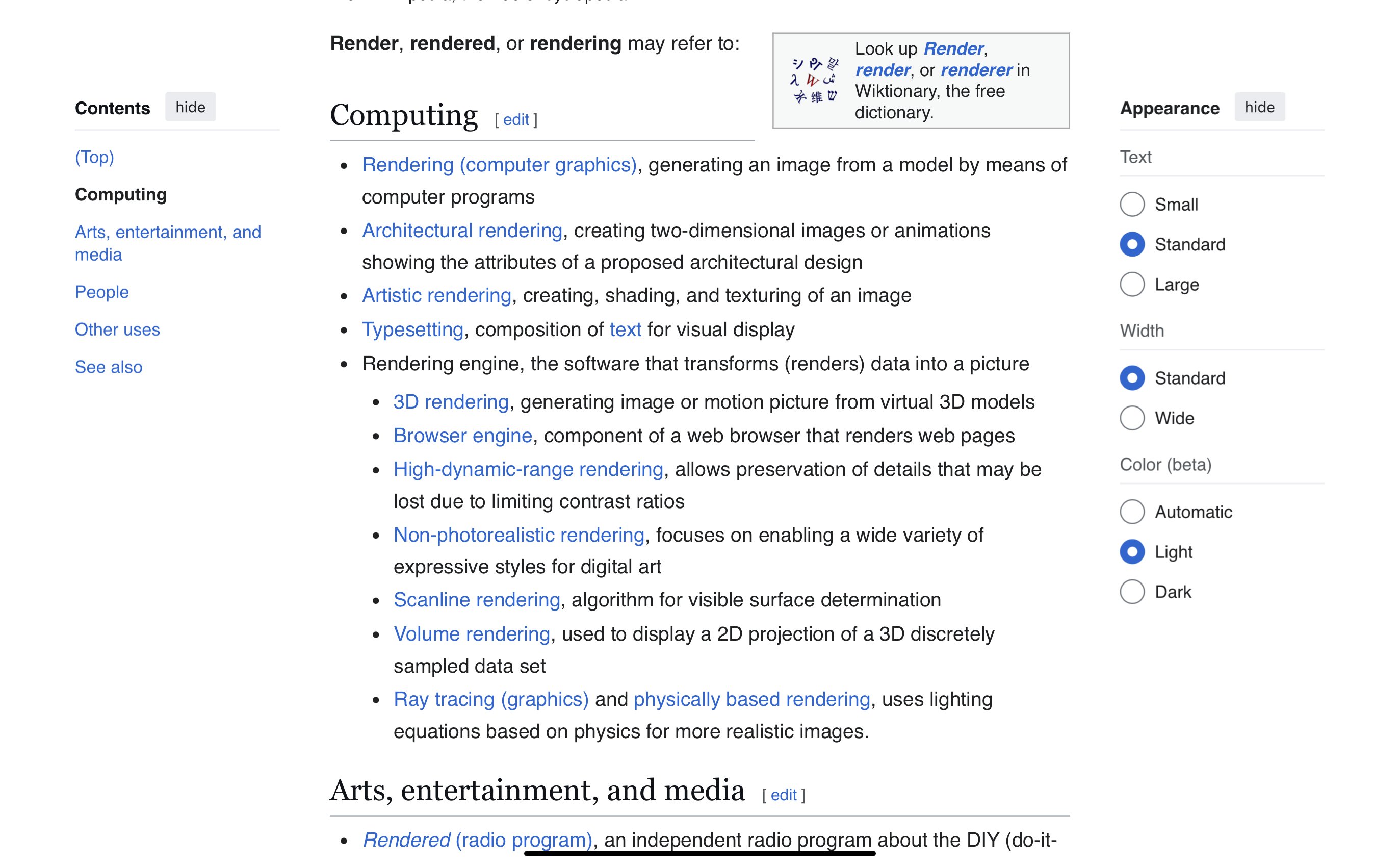Open Ray tracing (graphics) article

[491, 699]
